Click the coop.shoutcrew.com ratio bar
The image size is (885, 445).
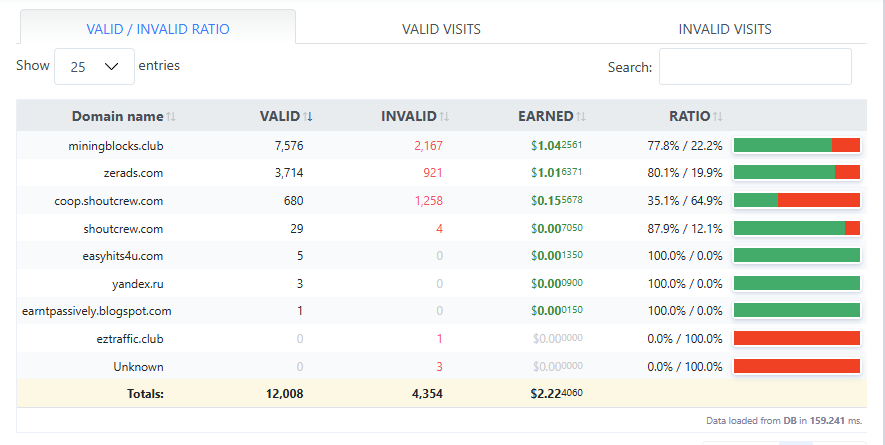coord(796,200)
